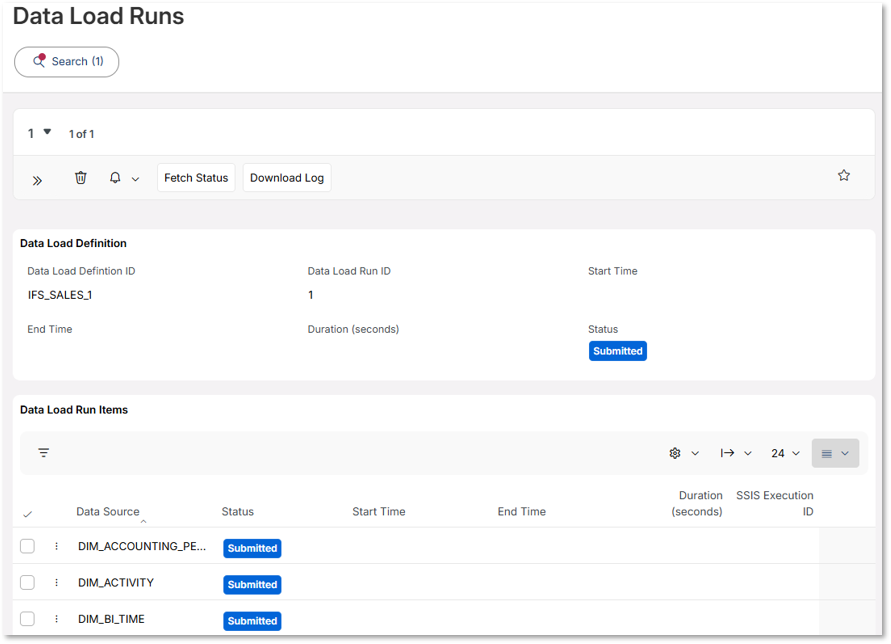Jump to the last page using the skip icon
This screenshot has width=891, height=644.
pyautogui.click(x=729, y=452)
